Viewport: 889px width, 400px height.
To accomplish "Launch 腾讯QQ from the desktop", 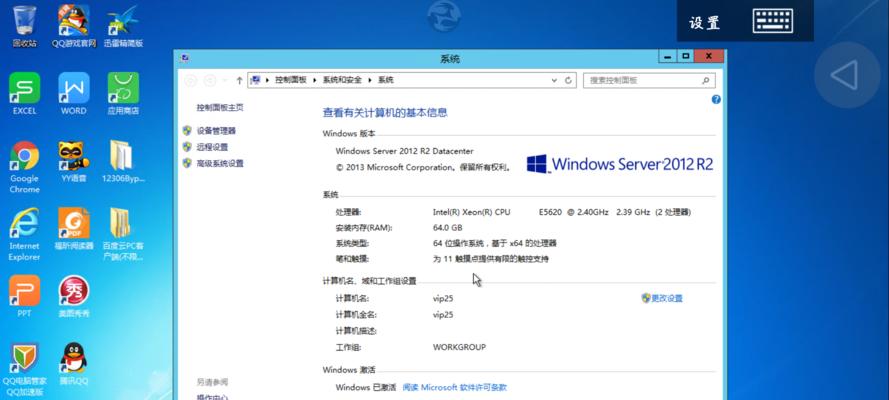I will click(74, 364).
